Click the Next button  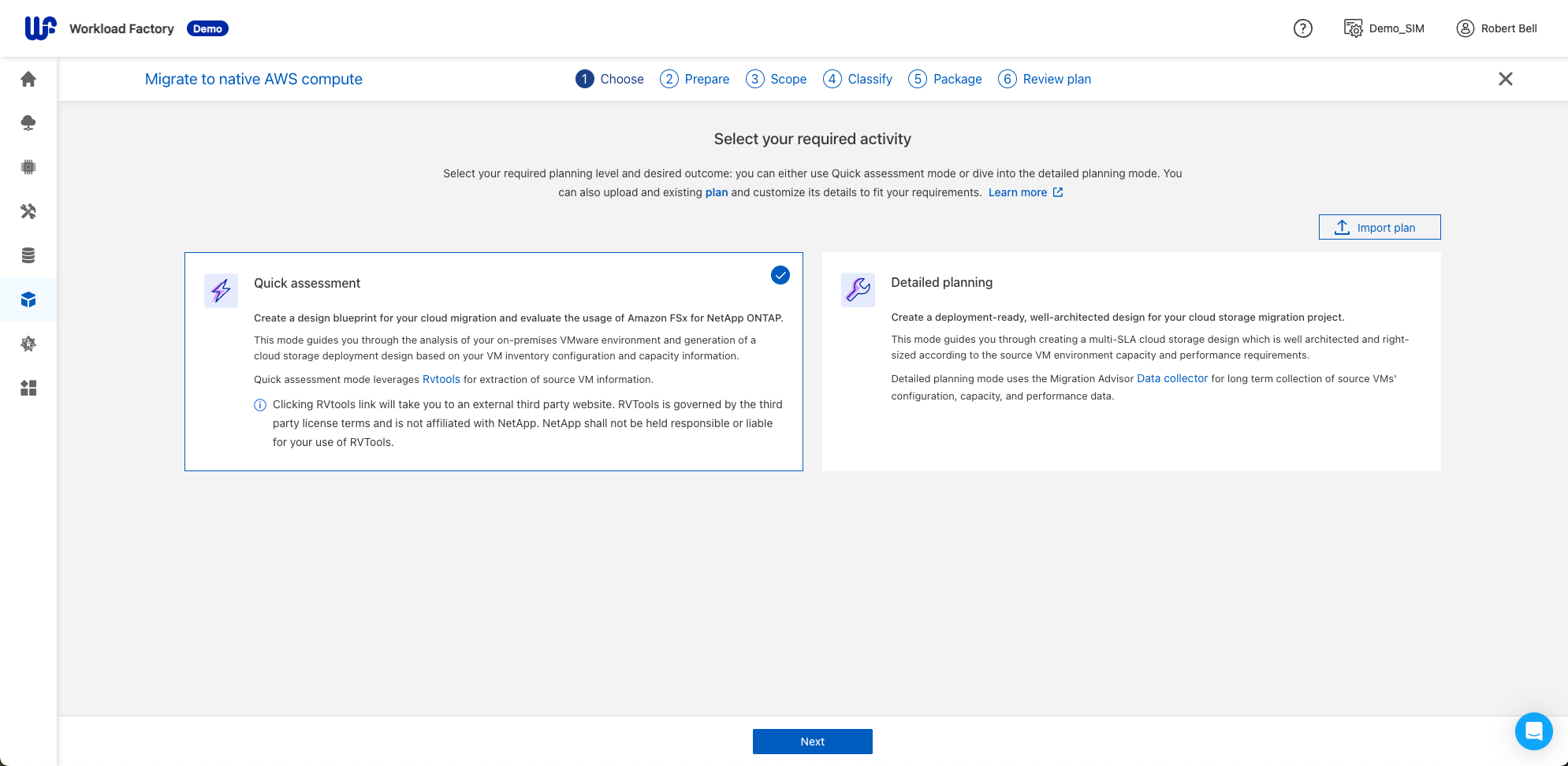[x=813, y=742]
